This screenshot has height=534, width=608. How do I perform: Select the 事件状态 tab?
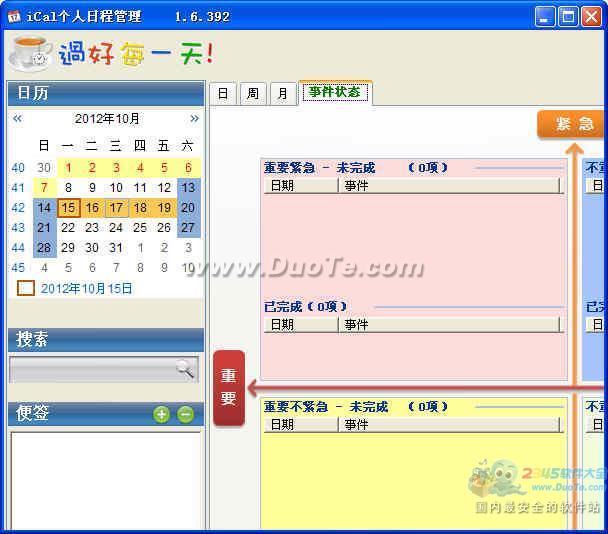pos(335,92)
